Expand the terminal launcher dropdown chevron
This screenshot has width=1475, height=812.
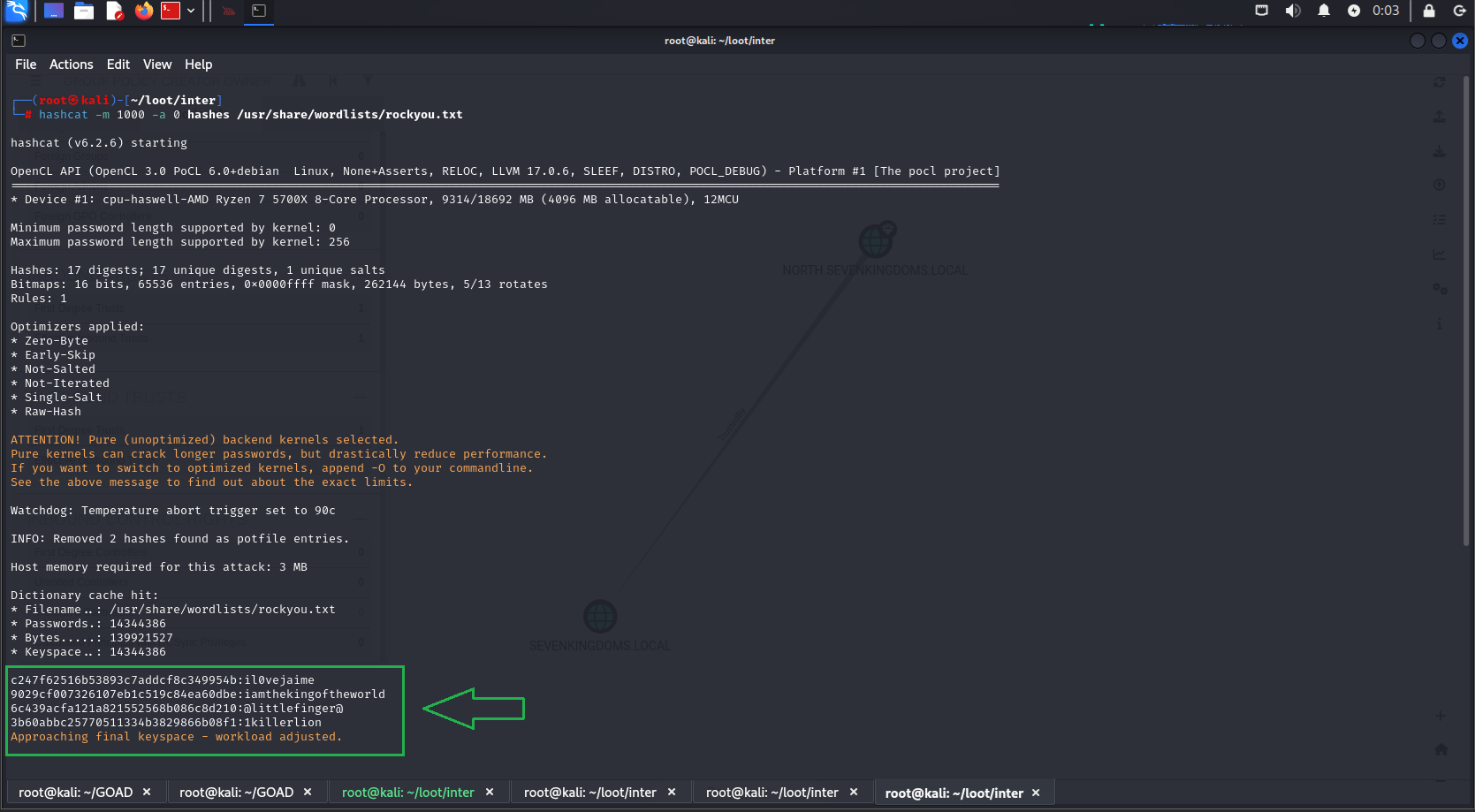point(191,11)
